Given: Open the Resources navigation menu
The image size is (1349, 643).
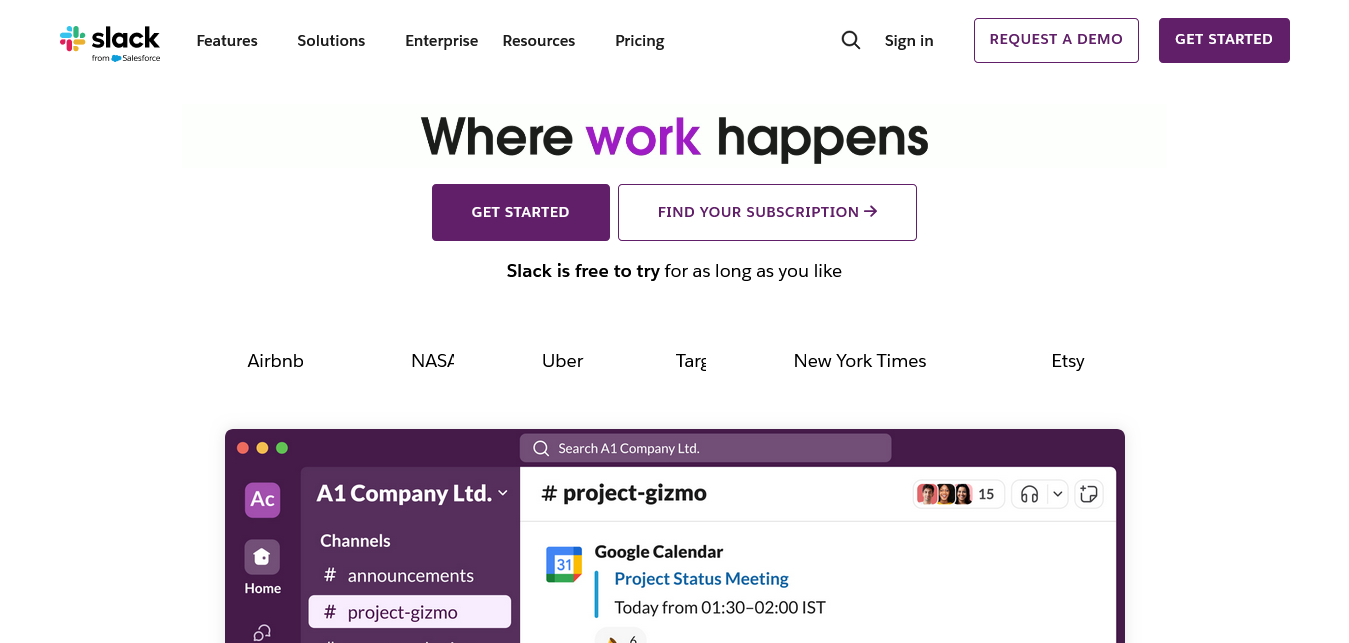Looking at the screenshot, I should pos(539,41).
